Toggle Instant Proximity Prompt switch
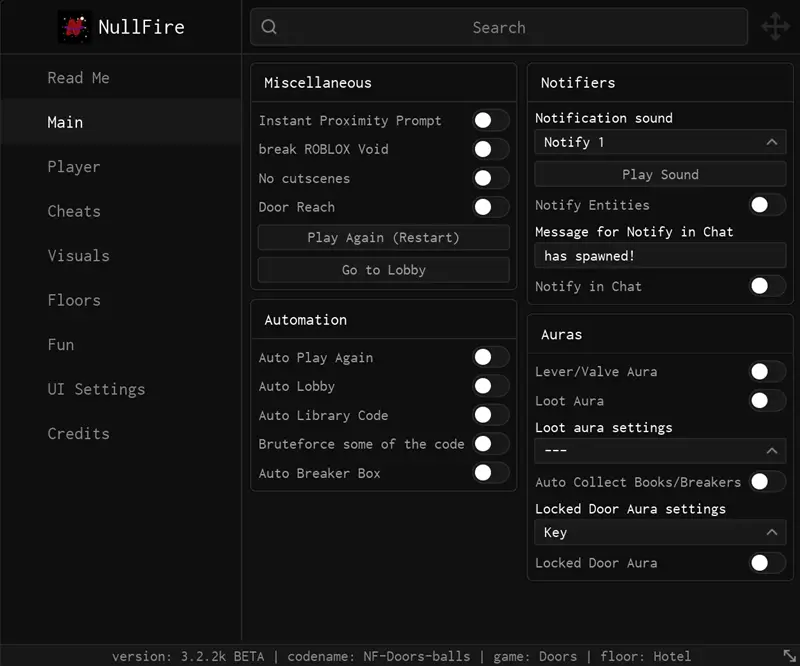This screenshot has width=800, height=666. [x=491, y=120]
